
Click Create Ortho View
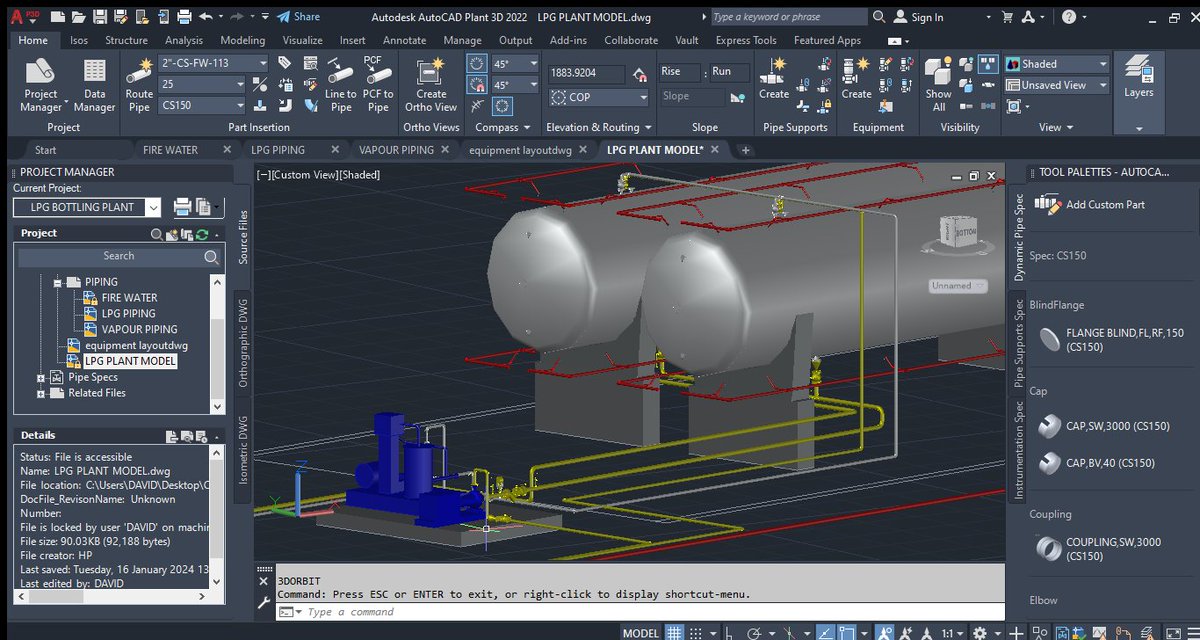pyautogui.click(x=431, y=85)
